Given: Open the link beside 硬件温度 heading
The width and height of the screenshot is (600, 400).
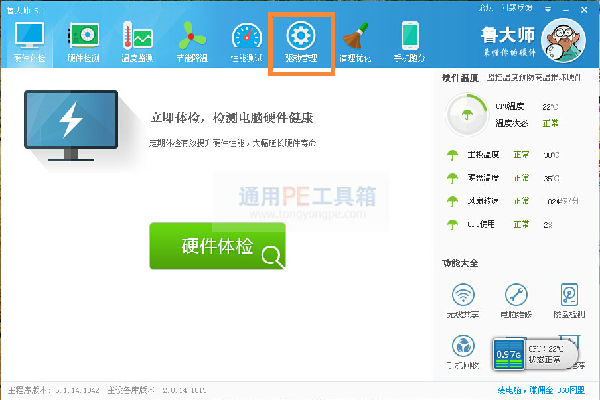Looking at the screenshot, I should tap(534, 78).
